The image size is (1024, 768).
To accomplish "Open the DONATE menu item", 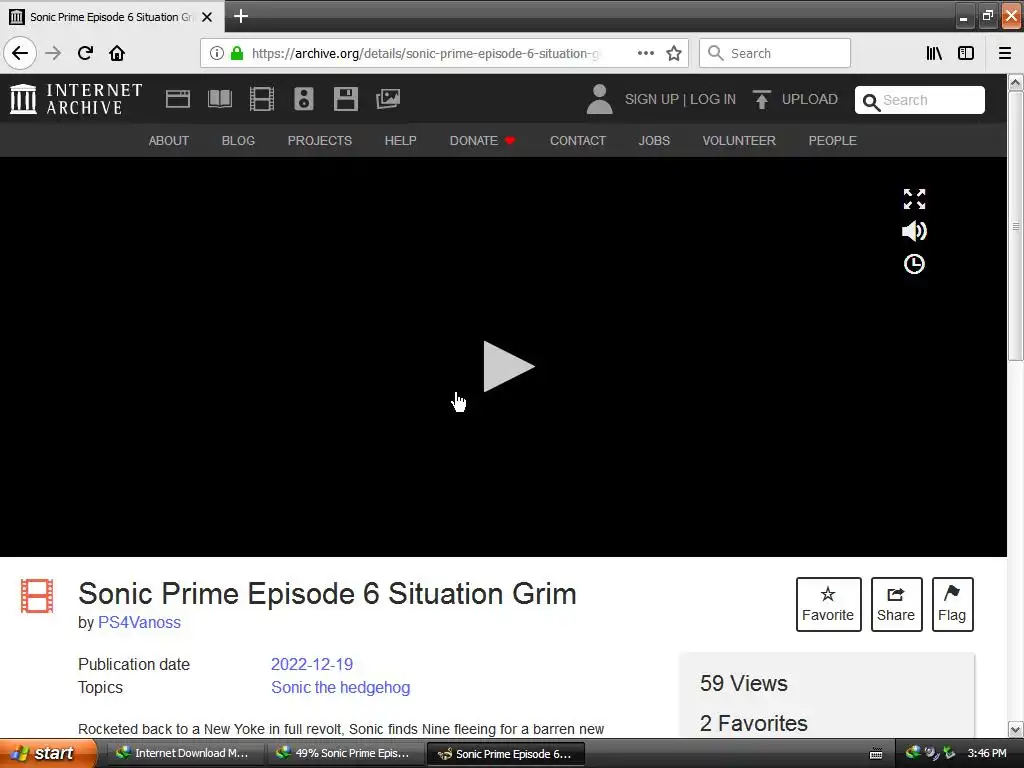I will pyautogui.click(x=482, y=140).
